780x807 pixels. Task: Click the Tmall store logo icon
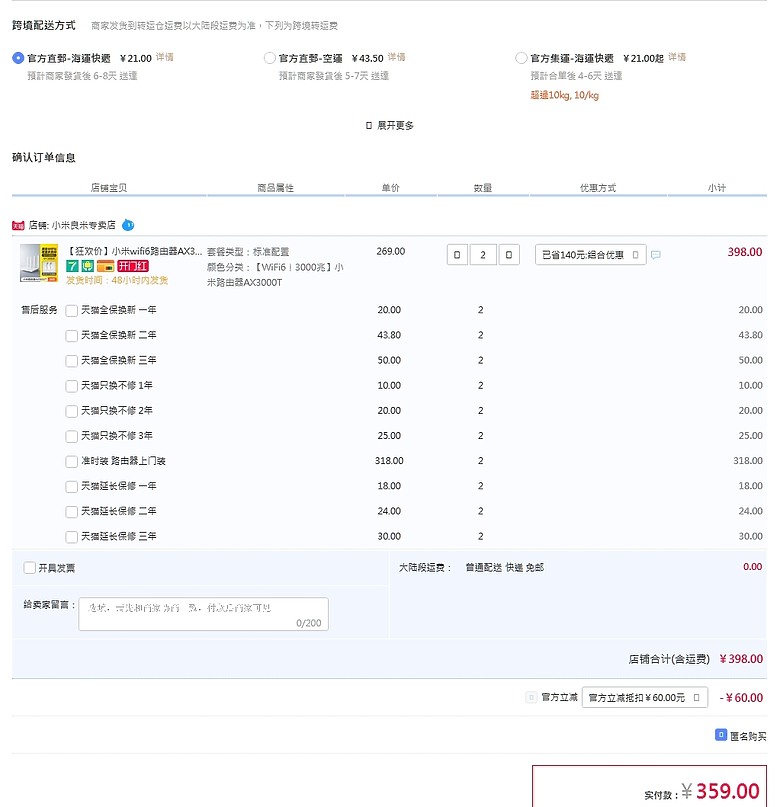click(x=18, y=225)
